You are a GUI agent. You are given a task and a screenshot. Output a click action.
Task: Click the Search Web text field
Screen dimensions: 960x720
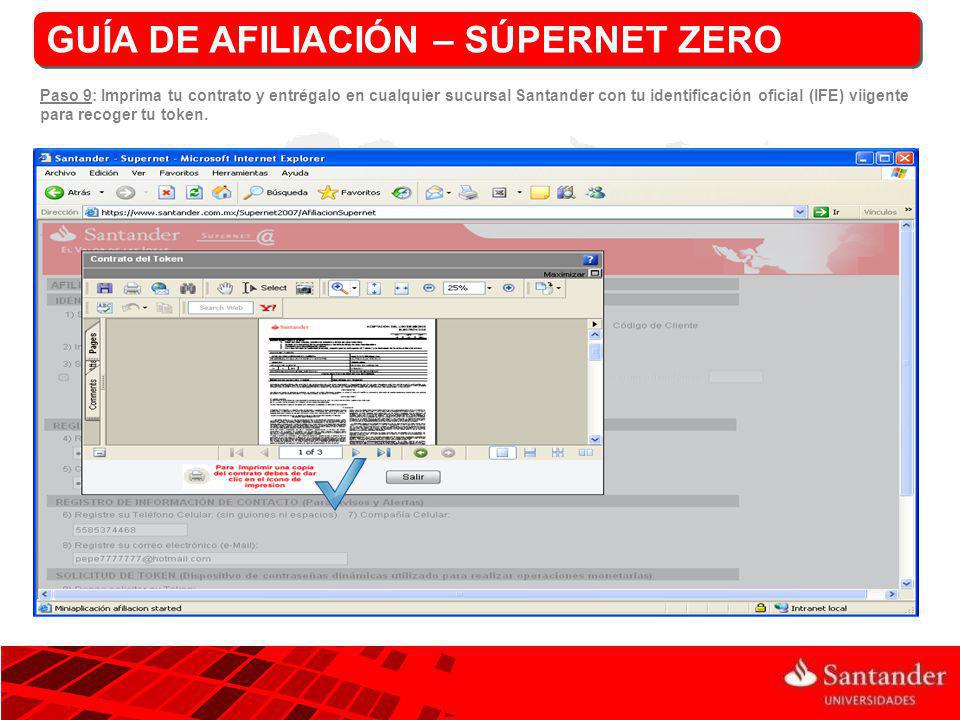point(221,307)
